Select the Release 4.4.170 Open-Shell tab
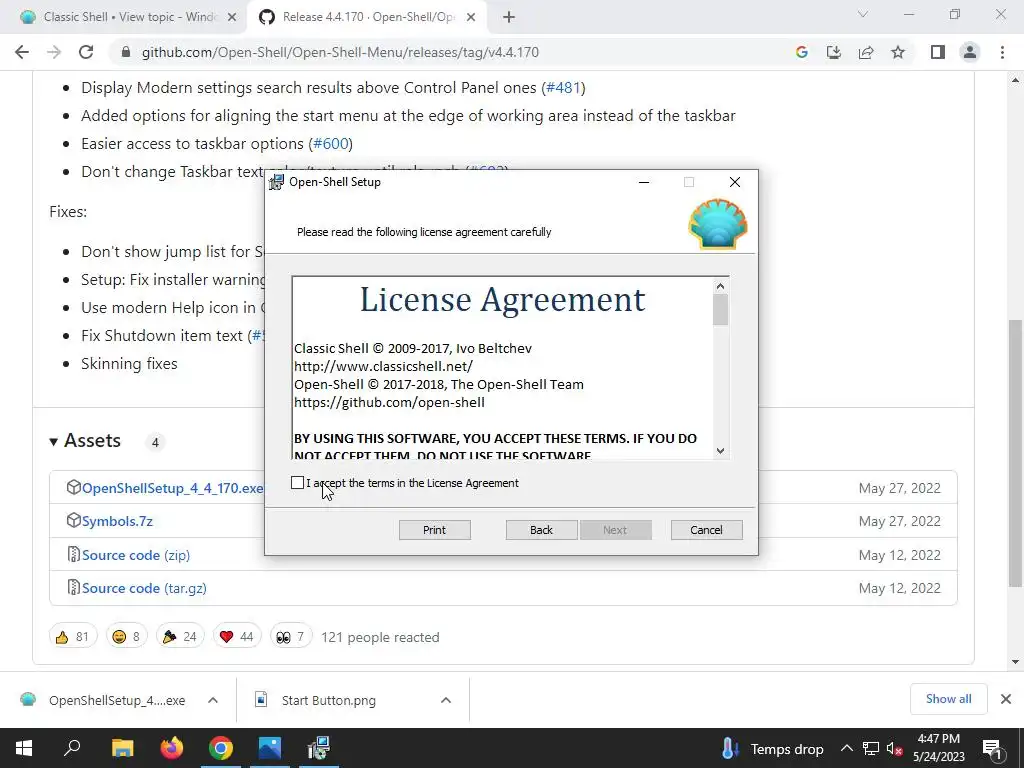The height and width of the screenshot is (768, 1024). [x=369, y=17]
